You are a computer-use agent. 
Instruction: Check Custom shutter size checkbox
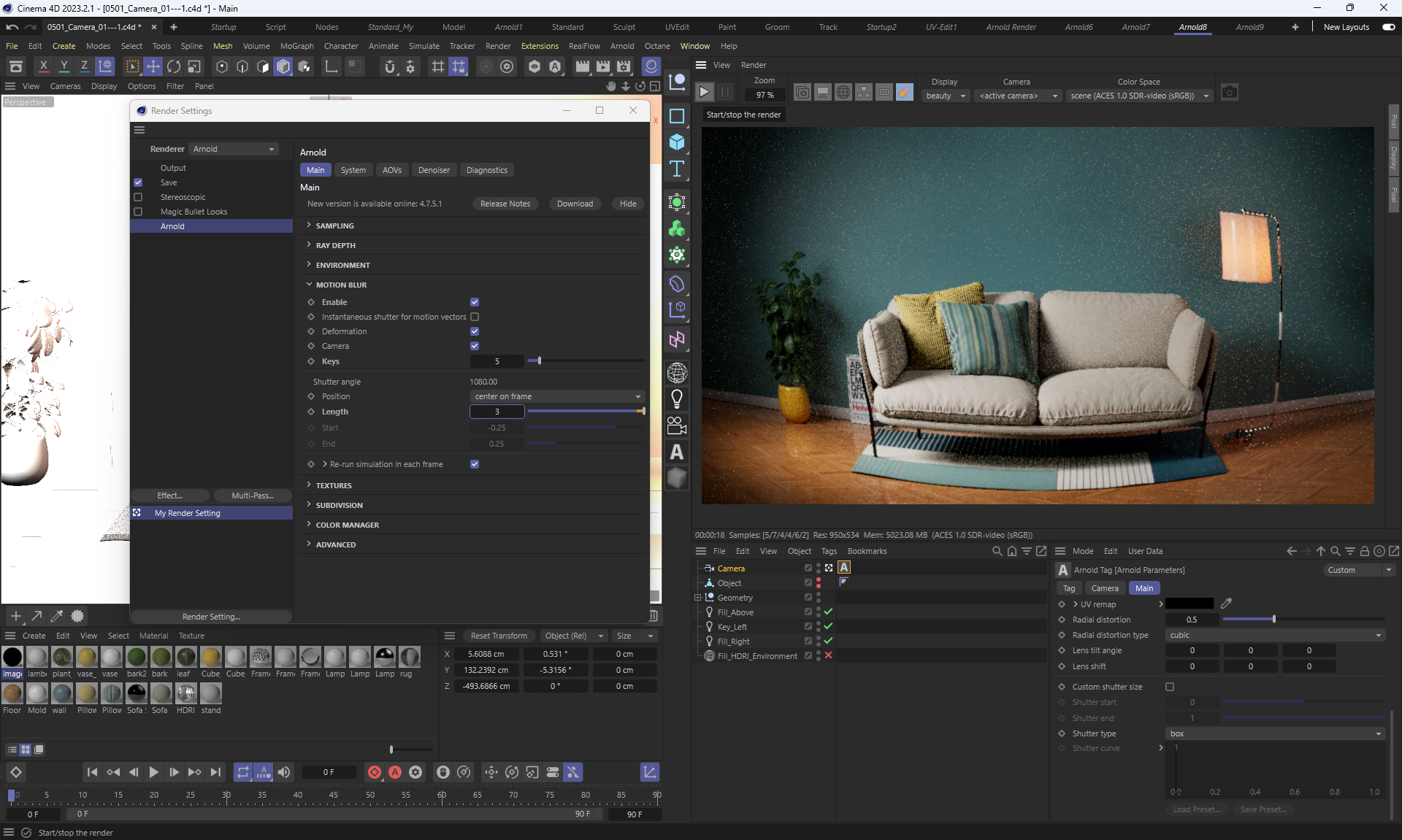(1170, 687)
